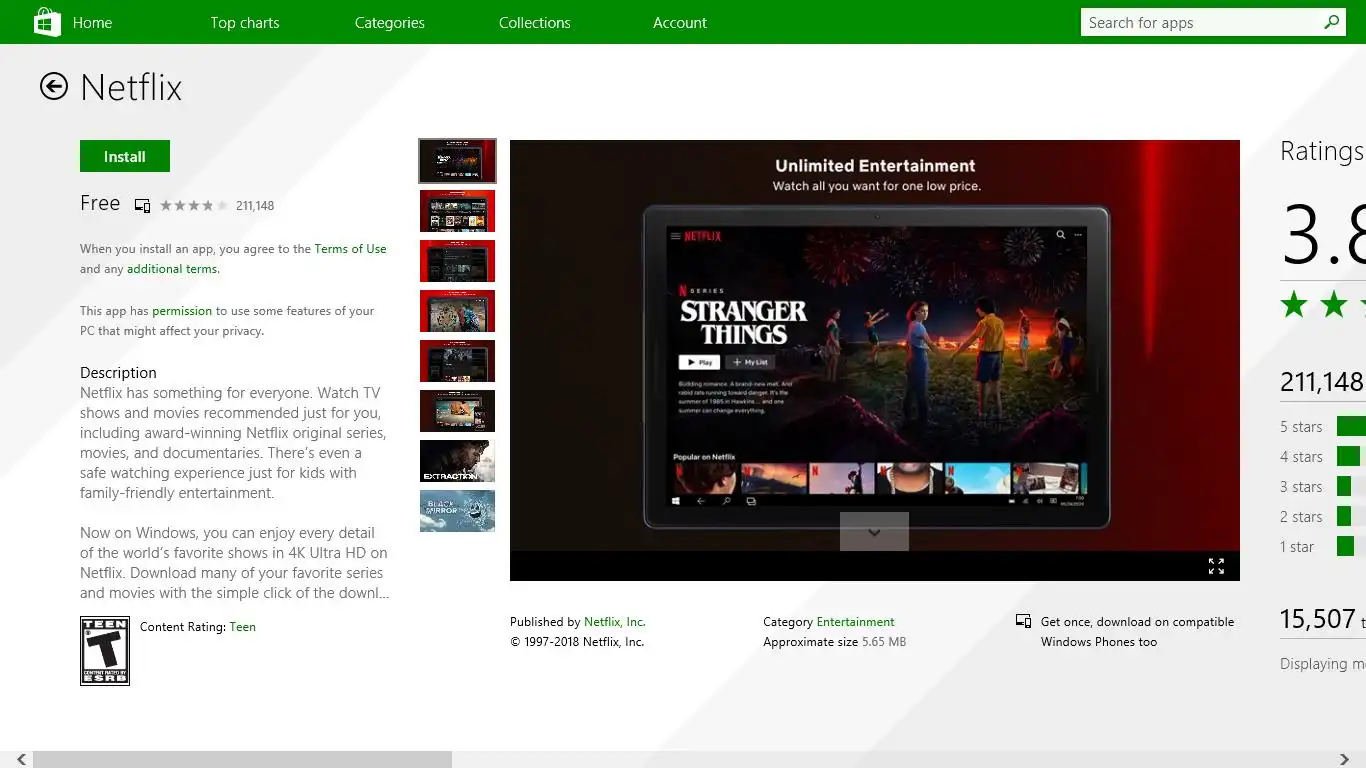Open Categories menu
The image size is (1366, 768).
(390, 23)
